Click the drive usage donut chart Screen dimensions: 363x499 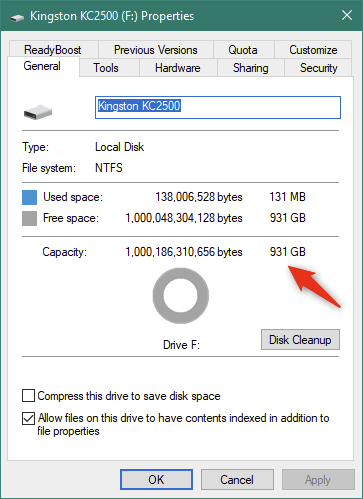point(181,296)
